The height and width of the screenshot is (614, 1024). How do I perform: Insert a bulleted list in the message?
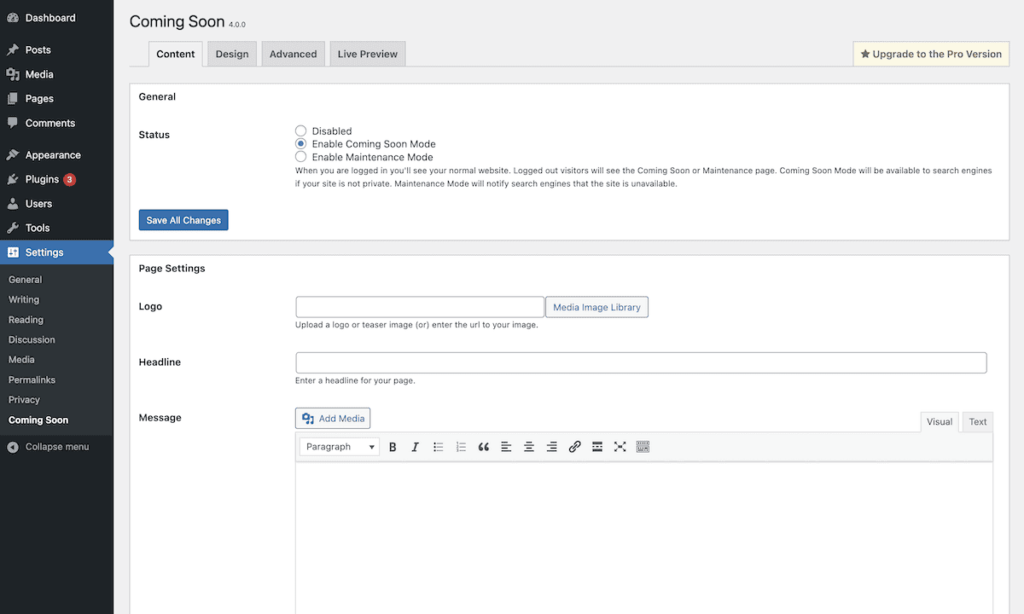click(x=438, y=447)
